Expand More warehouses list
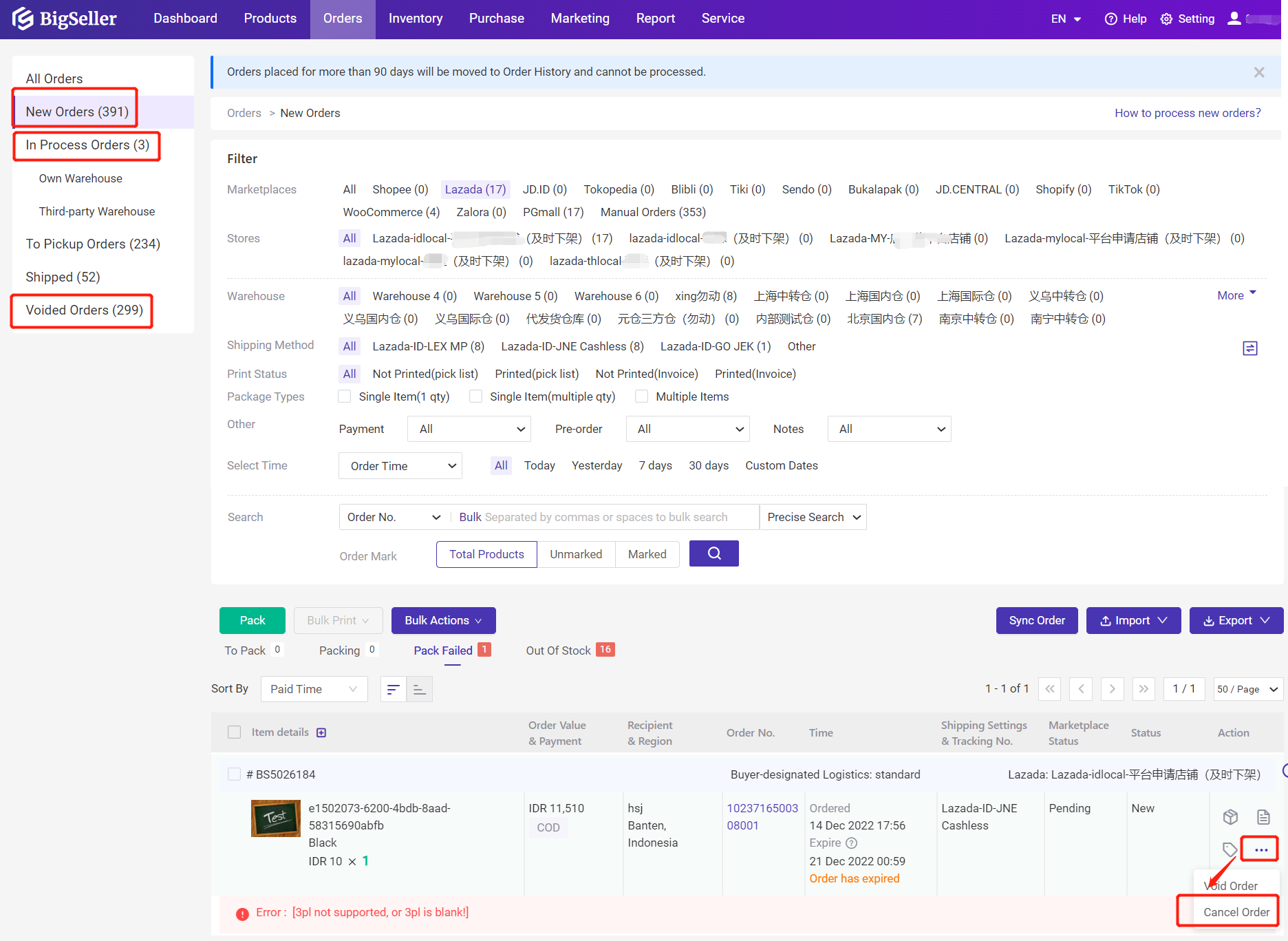This screenshot has width=1288, height=941. [x=1236, y=295]
